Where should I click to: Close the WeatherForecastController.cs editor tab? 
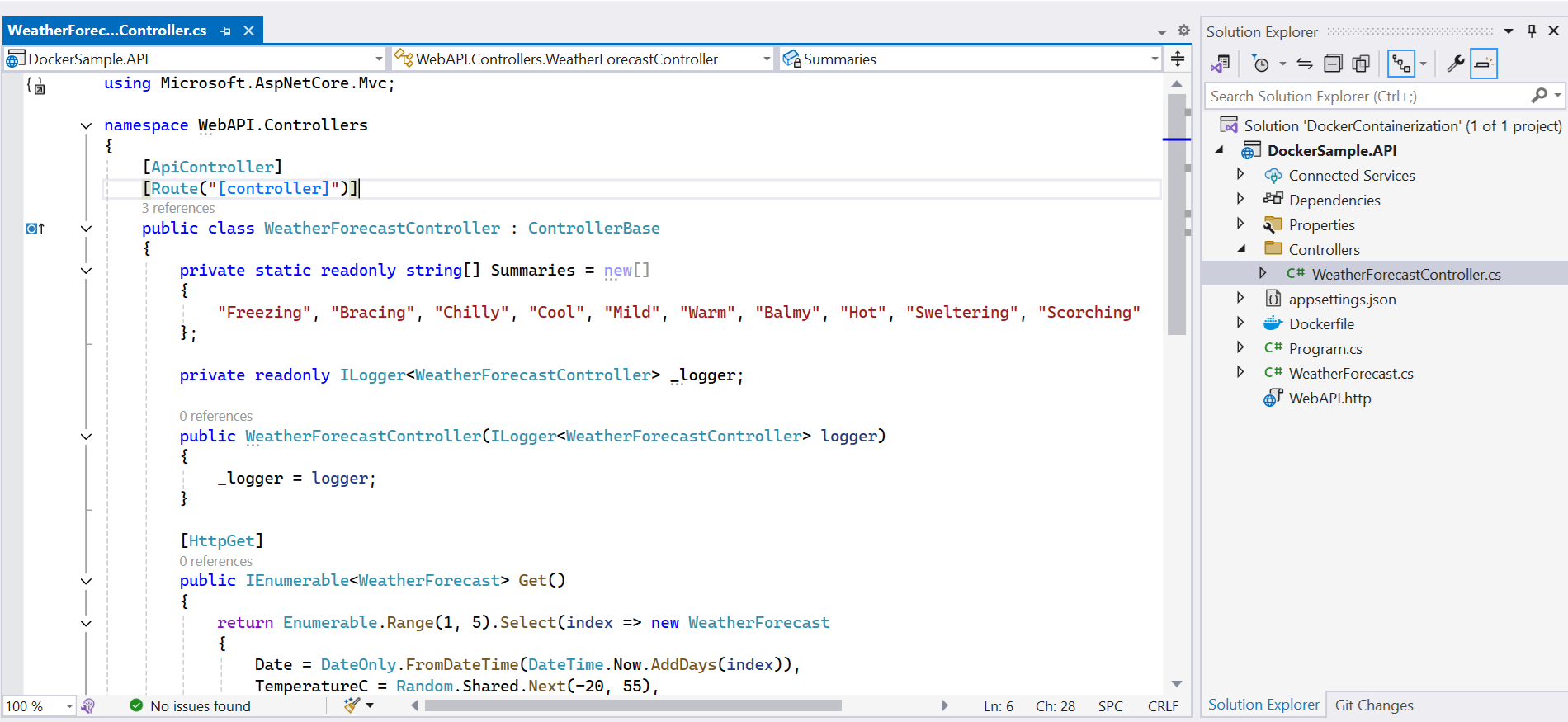(x=248, y=31)
